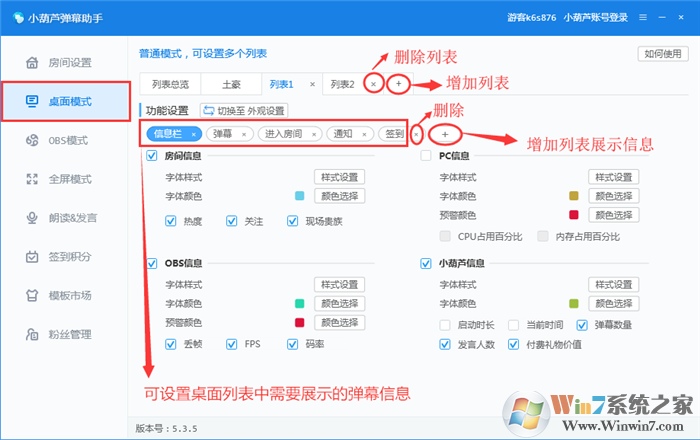This screenshot has height=440, width=700.
Task: Click the 游客k6s876 username
Action: point(532,18)
